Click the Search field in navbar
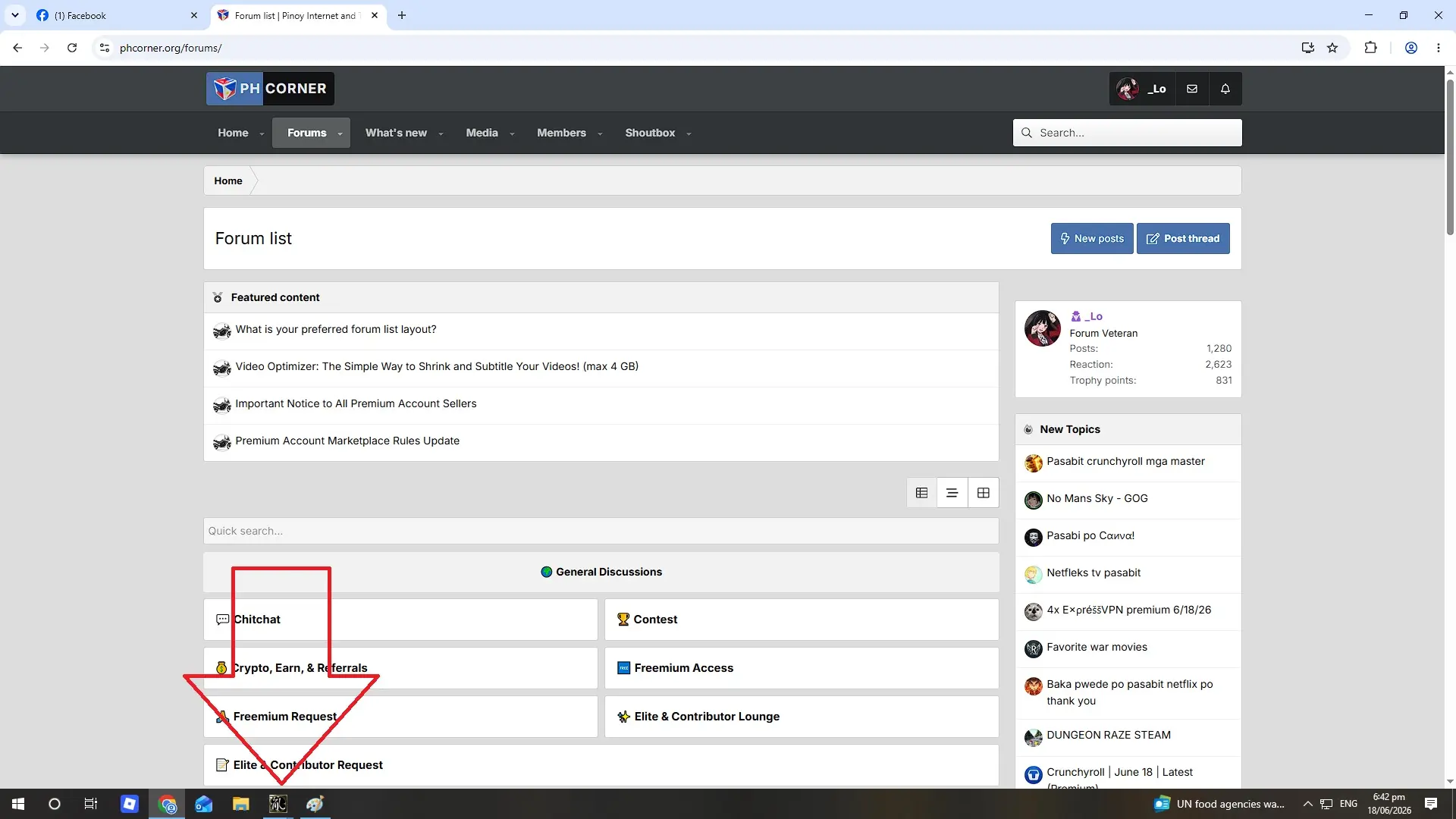 pos(1128,133)
